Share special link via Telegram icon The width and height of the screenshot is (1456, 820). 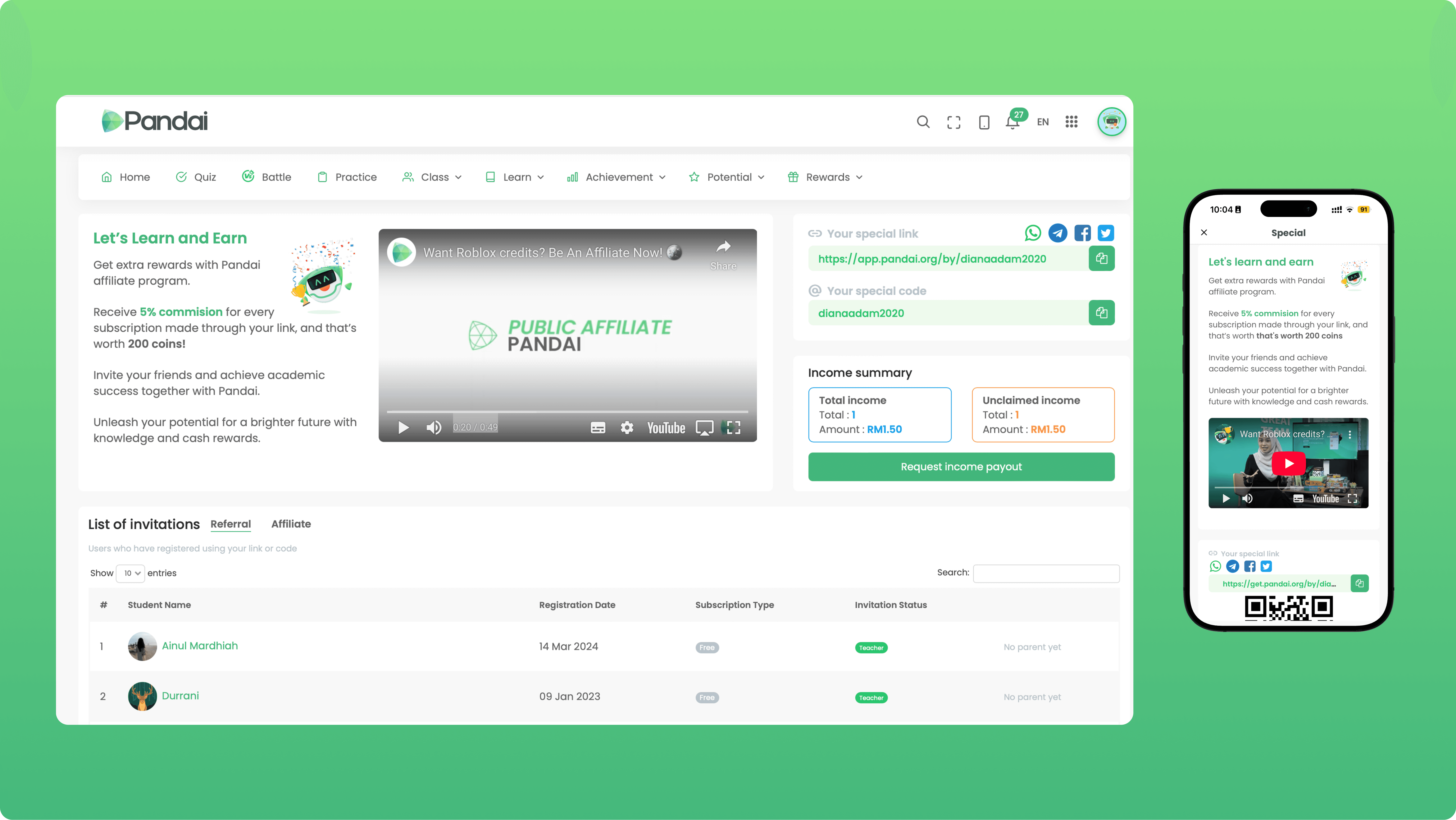click(x=1058, y=233)
